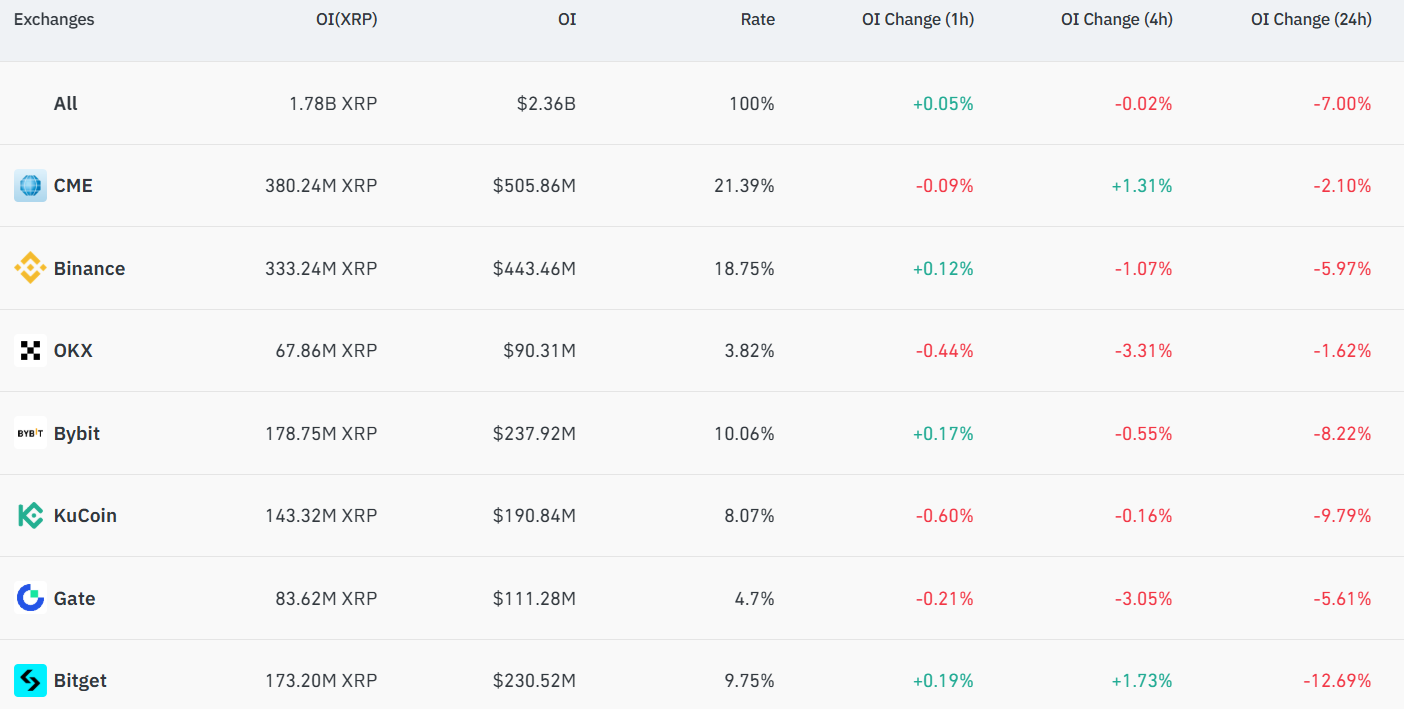The width and height of the screenshot is (1404, 709).
Task: Click the Bitget logo
Action: tap(29, 680)
